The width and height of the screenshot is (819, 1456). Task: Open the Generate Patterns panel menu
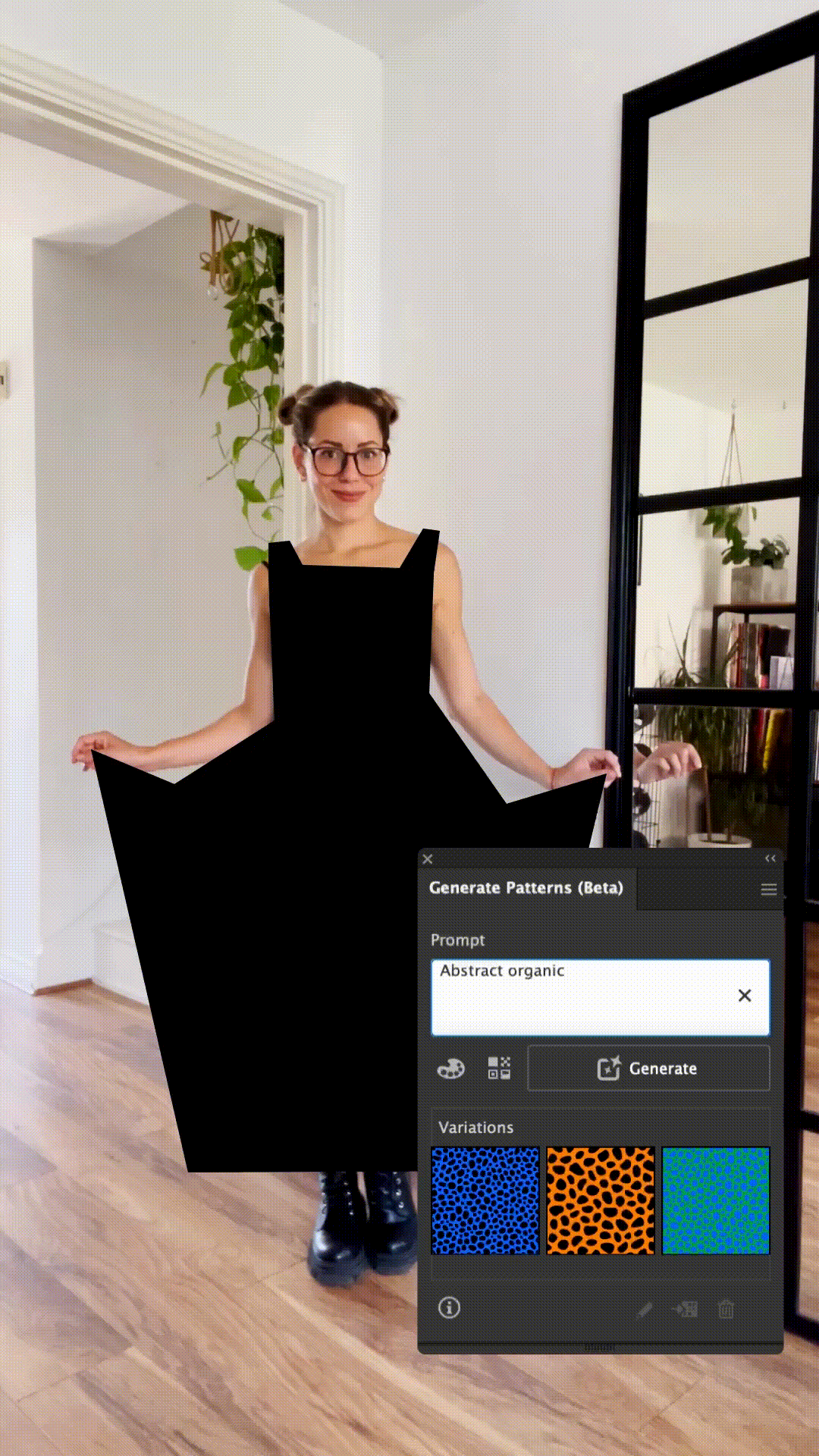tap(769, 890)
